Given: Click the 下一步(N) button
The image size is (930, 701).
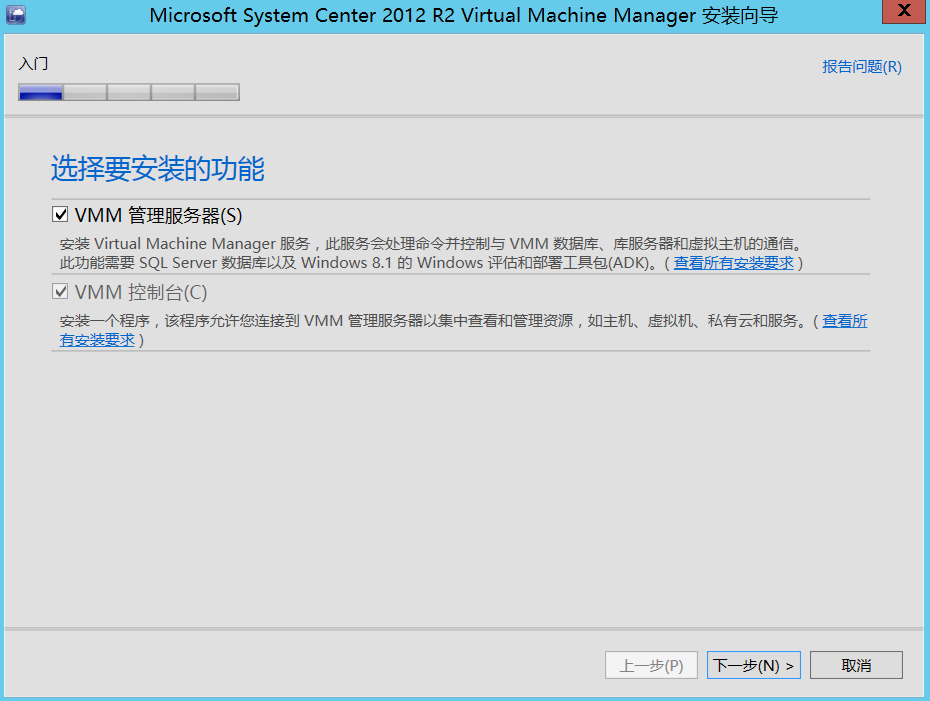Looking at the screenshot, I should tap(753, 665).
